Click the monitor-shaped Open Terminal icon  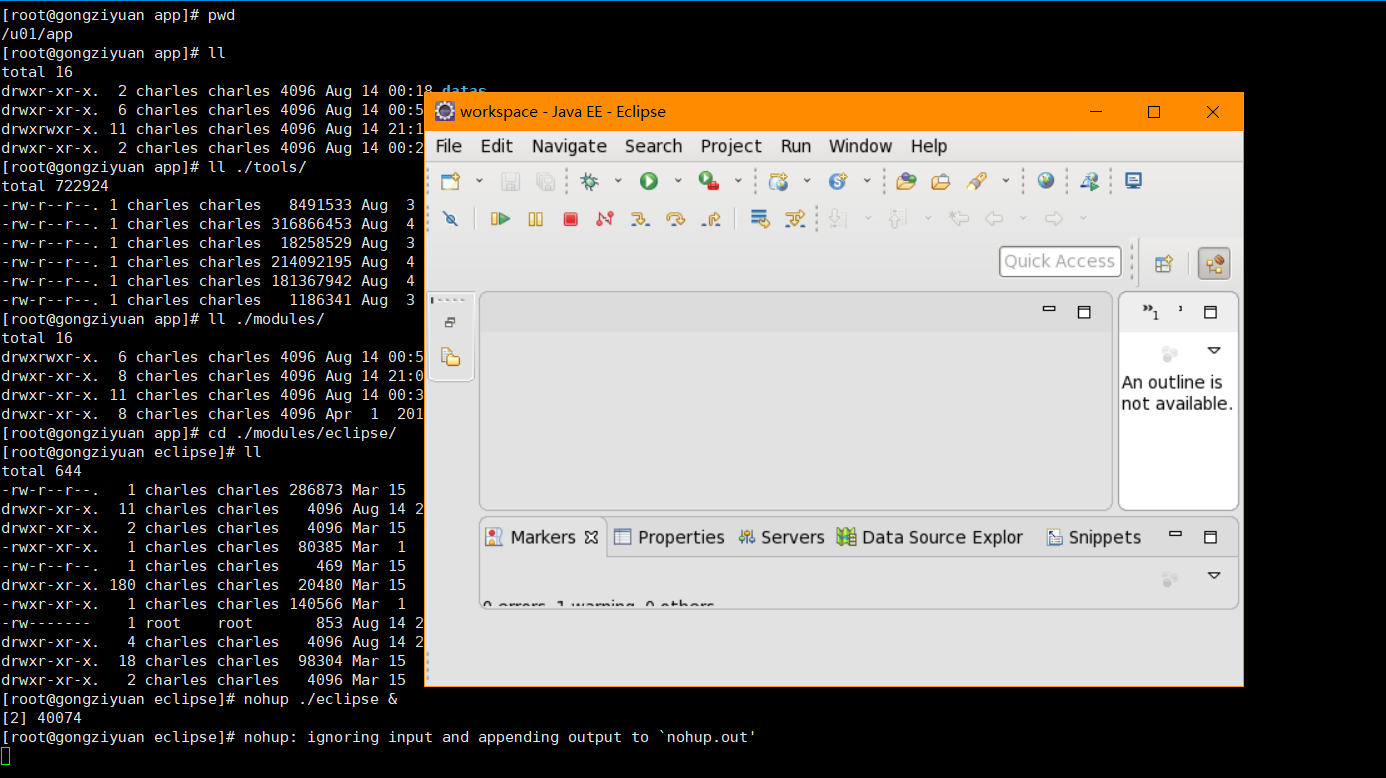1133,181
